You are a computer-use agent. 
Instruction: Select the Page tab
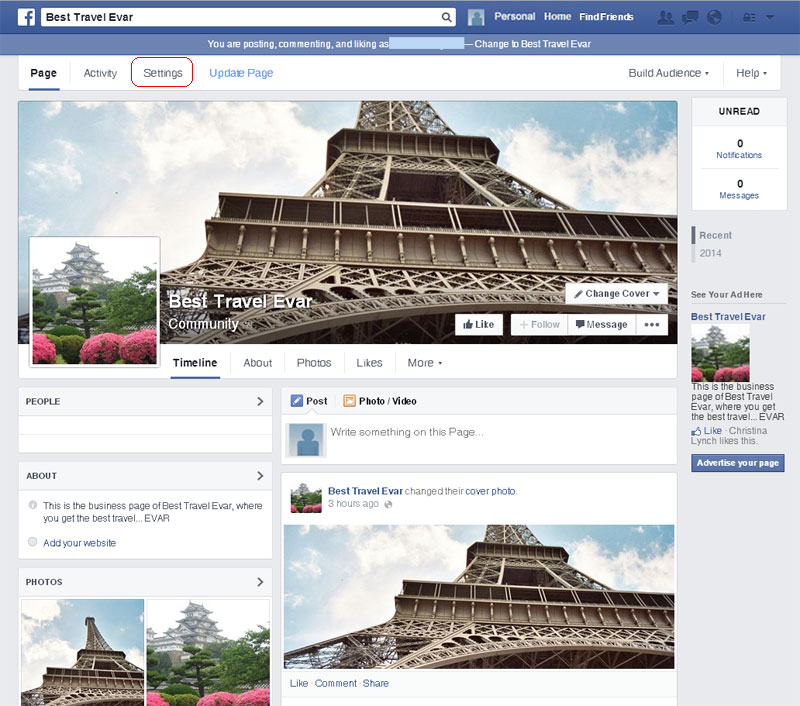(x=43, y=73)
